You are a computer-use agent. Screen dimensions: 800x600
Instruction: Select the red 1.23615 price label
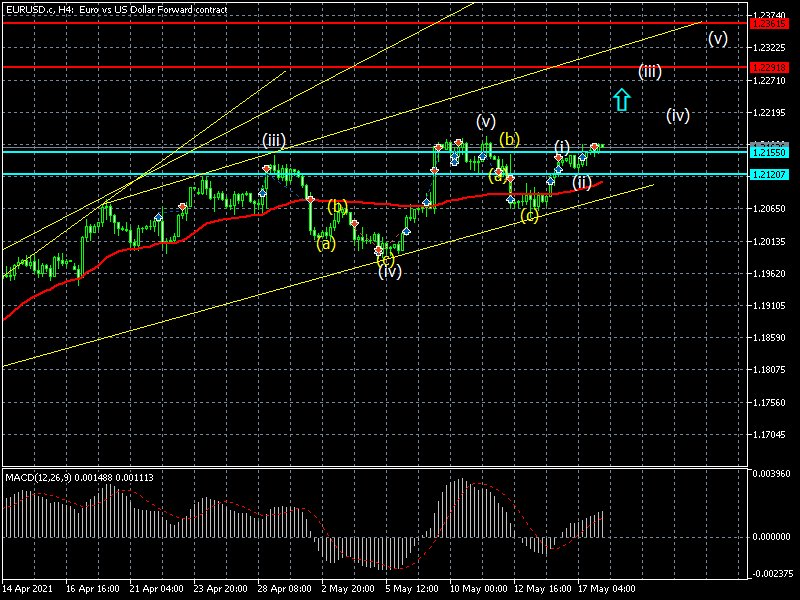pos(769,23)
